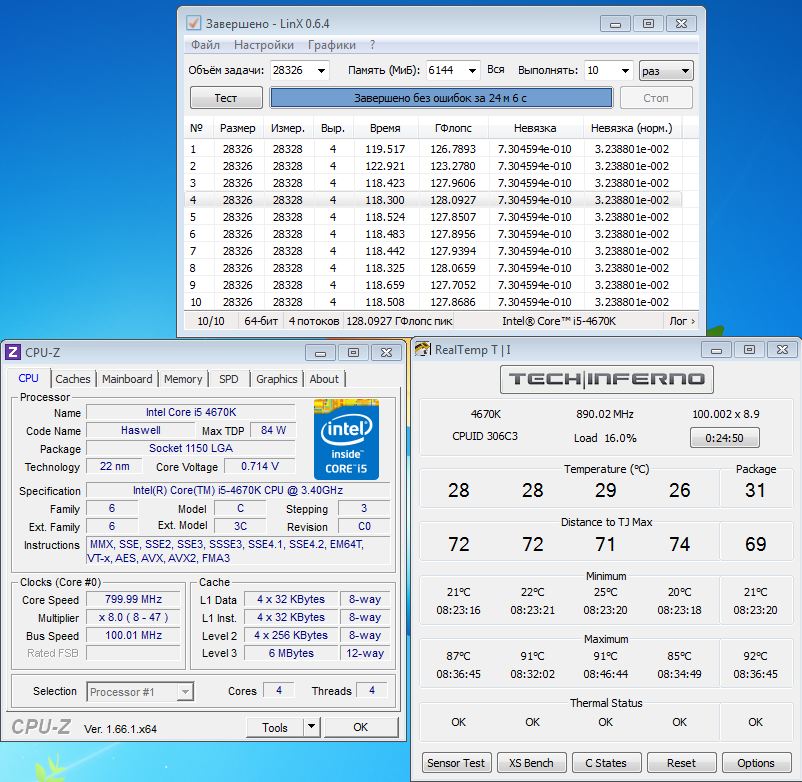Image resolution: width=802 pixels, height=782 pixels.
Task: Sort by the Размер column header
Action: pos(237,128)
